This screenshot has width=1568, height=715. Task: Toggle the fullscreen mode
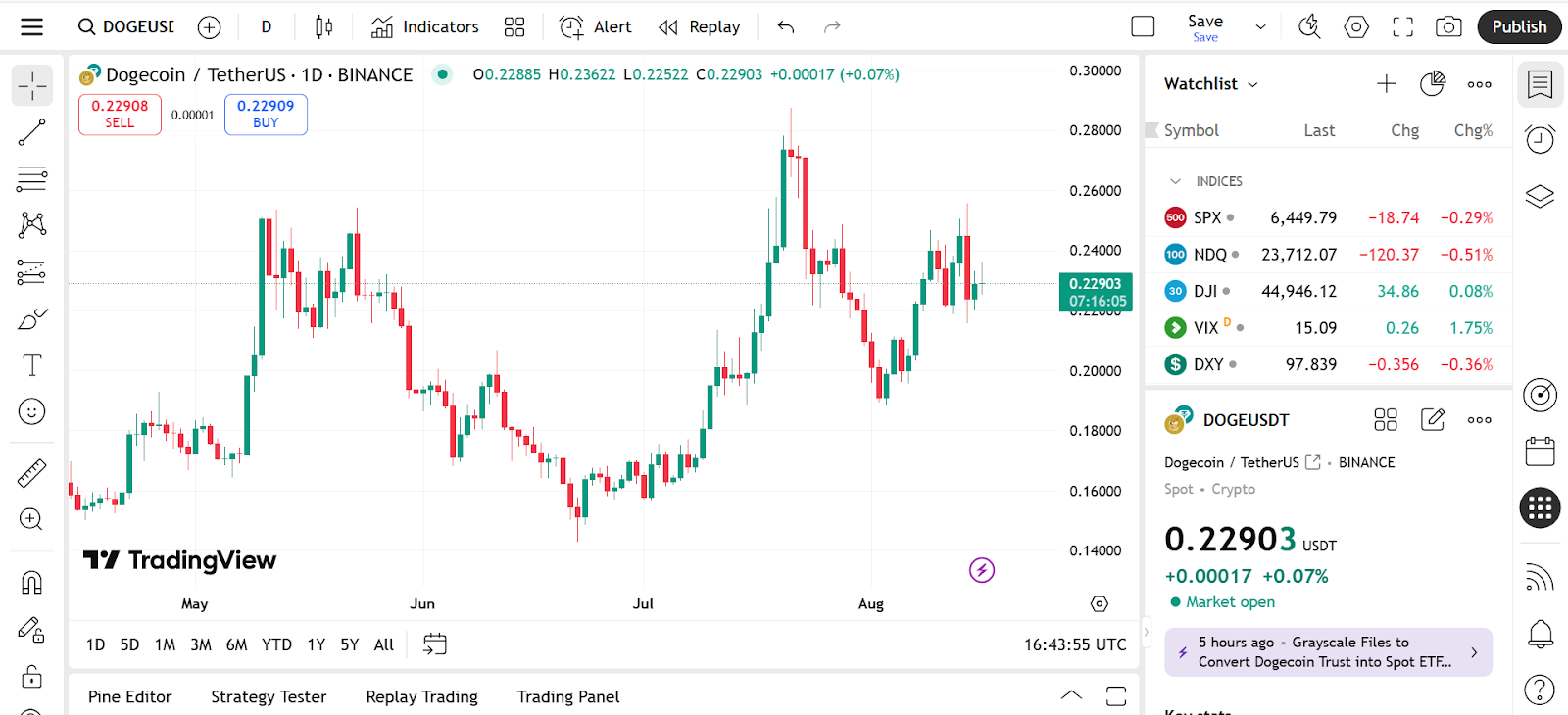[1402, 27]
